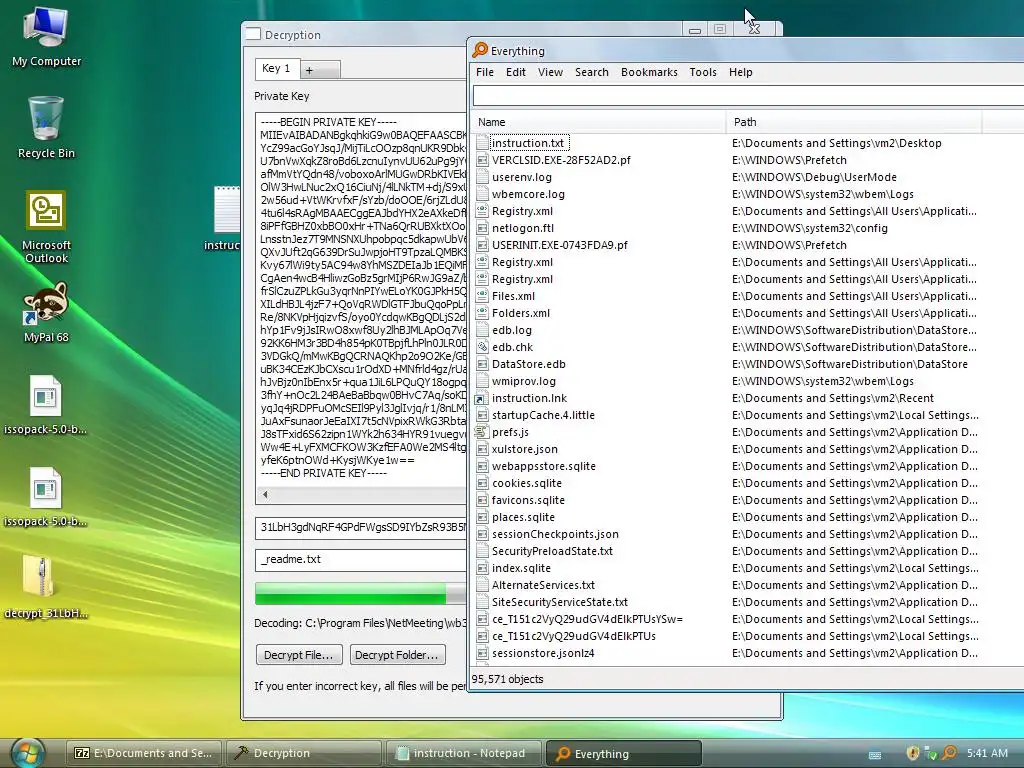
Task: Click the DataStore.edb file icon
Action: coord(482,364)
